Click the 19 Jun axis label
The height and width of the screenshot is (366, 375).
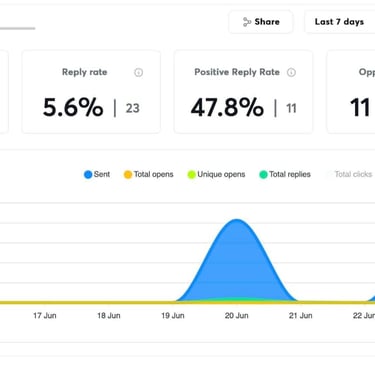tap(173, 315)
